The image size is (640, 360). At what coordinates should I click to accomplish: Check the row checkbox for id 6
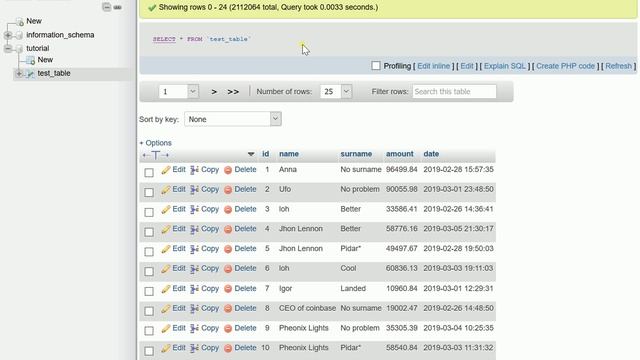[149, 271]
